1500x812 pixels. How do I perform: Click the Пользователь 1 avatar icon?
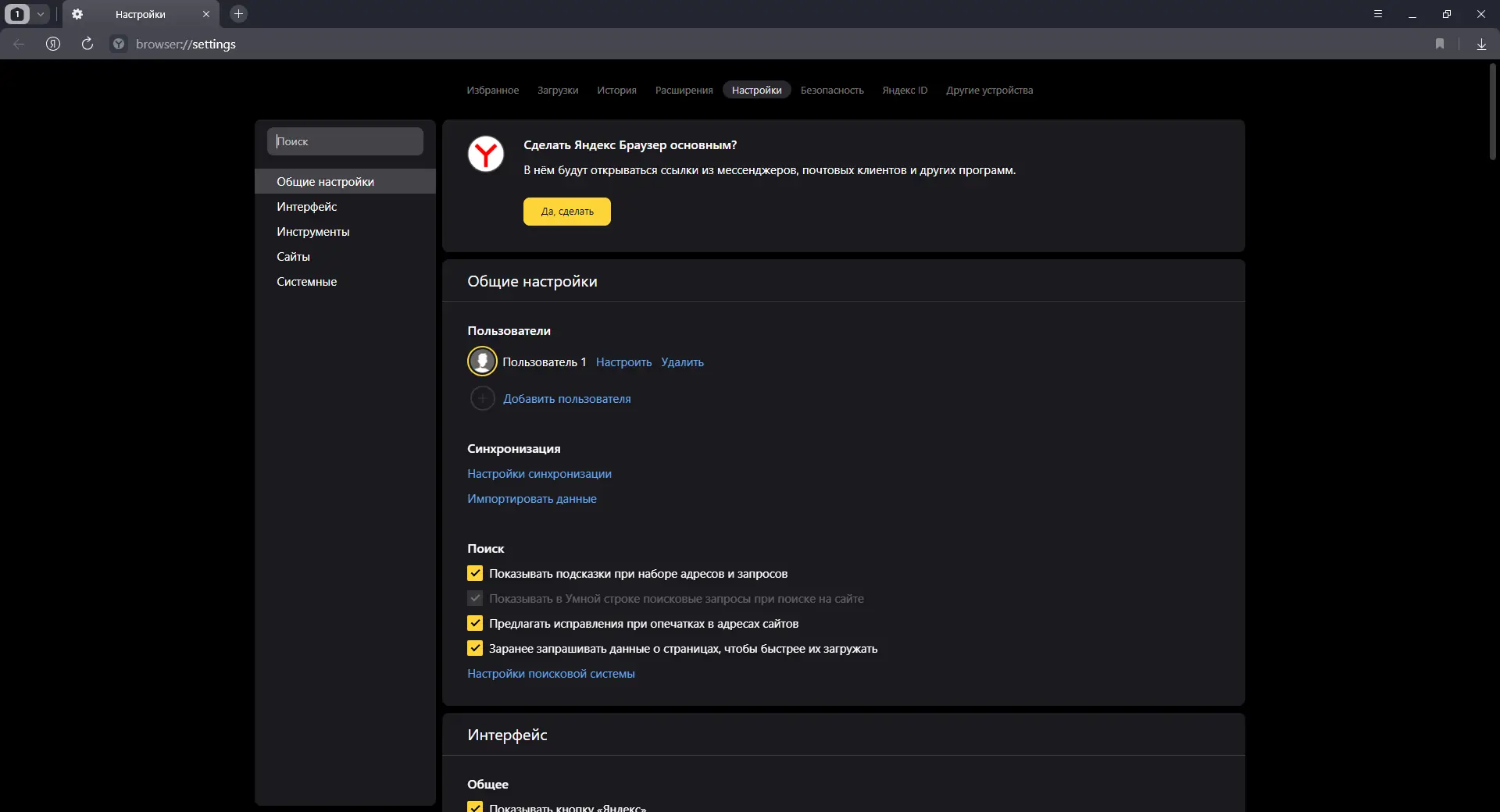[482, 361]
